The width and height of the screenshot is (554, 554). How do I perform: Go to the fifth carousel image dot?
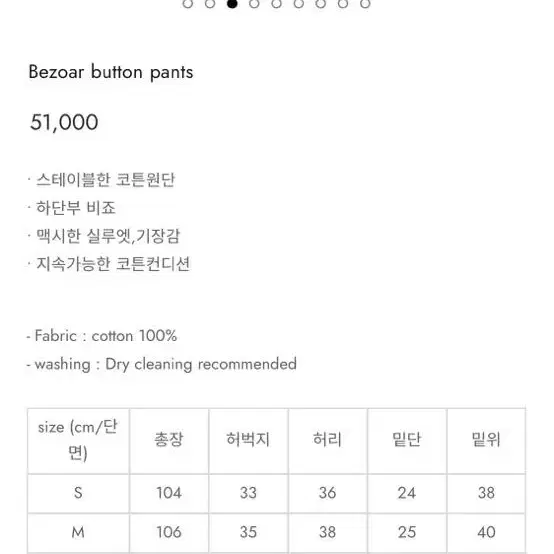[x=276, y=4]
